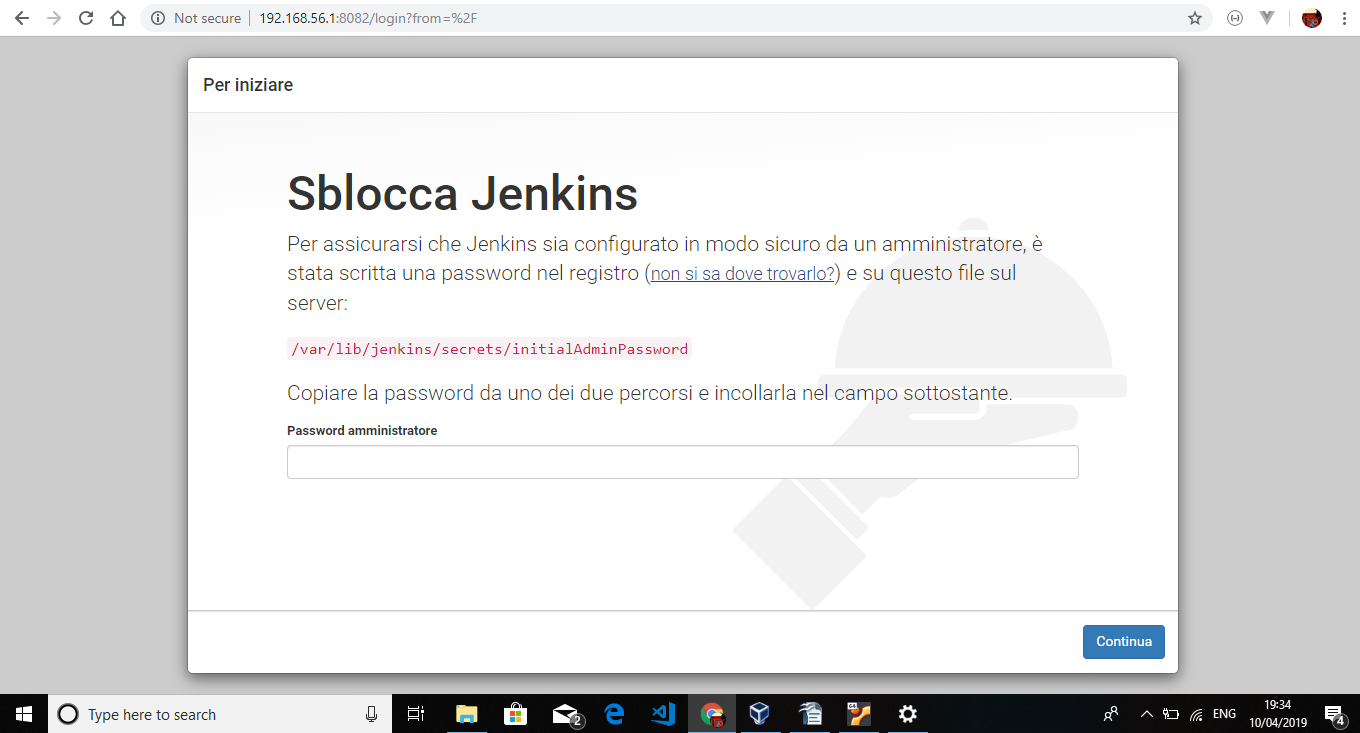Open Chrome home page via home icon

click(x=119, y=17)
